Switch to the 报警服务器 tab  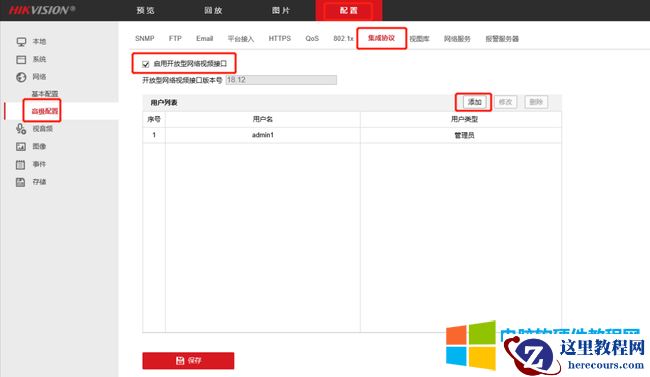[x=502, y=39]
